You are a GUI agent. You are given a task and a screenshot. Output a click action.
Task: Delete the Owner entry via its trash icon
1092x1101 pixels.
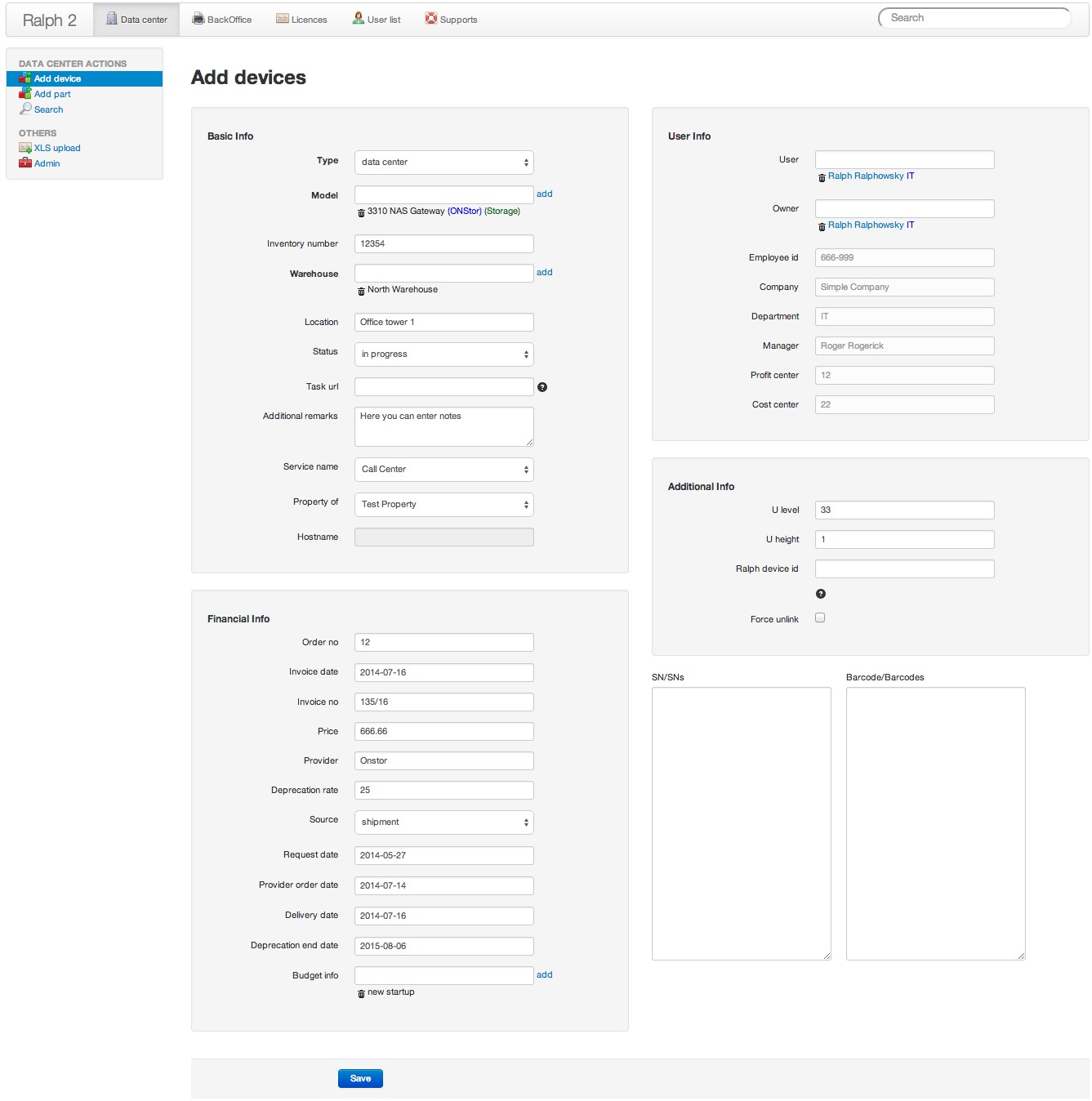pos(822,226)
